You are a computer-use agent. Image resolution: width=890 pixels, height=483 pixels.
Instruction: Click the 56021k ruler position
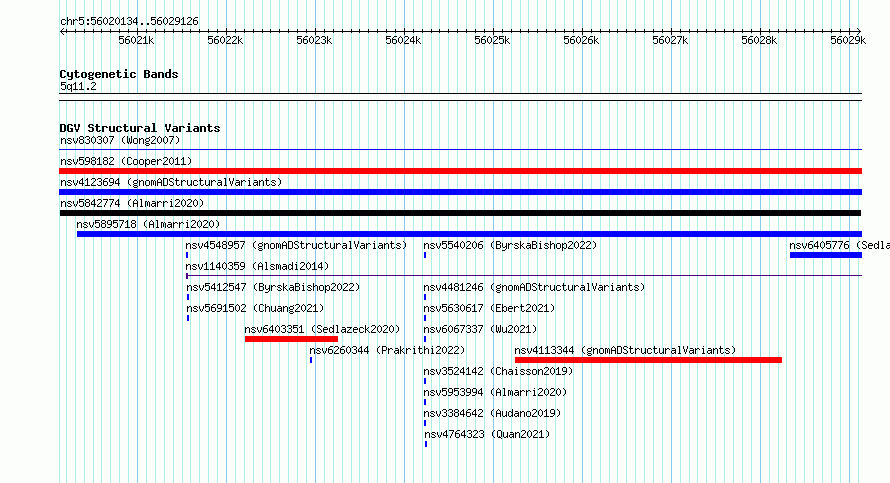point(136,40)
